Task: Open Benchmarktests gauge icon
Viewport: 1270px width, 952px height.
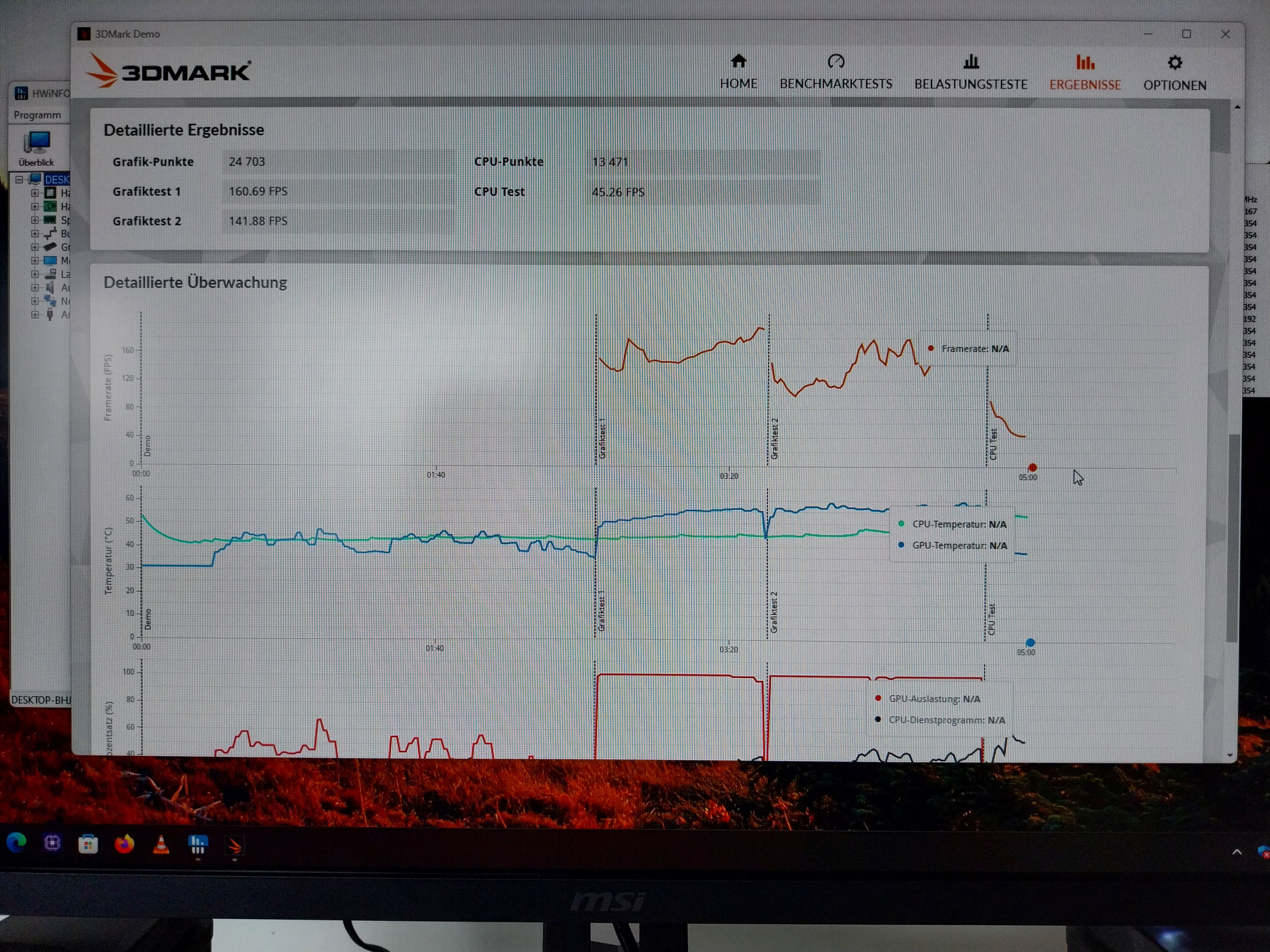Action: pyautogui.click(x=835, y=61)
